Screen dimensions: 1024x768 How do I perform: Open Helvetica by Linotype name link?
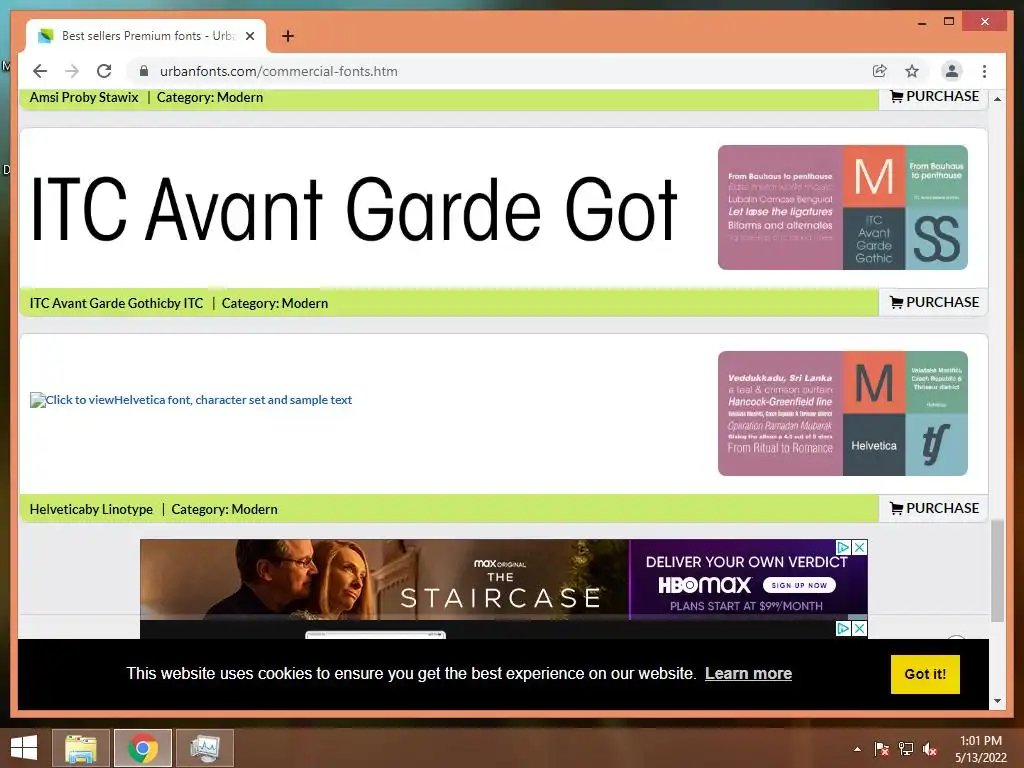coord(91,509)
